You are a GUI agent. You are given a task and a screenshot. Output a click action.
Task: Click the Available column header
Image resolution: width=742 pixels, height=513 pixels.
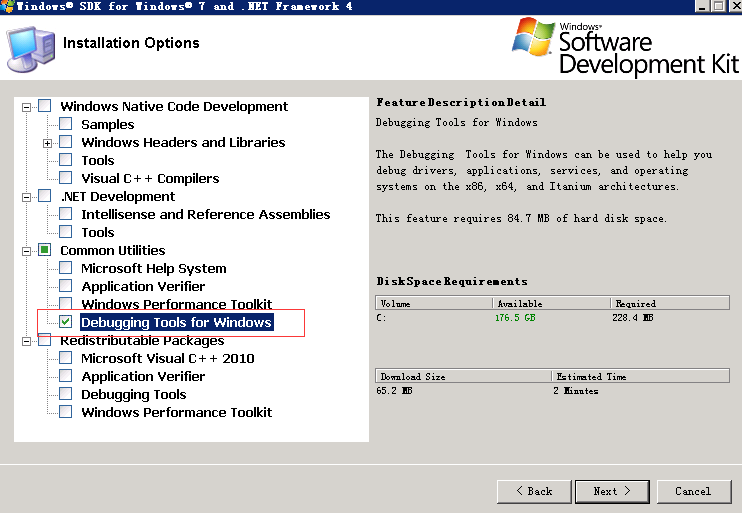click(552, 303)
